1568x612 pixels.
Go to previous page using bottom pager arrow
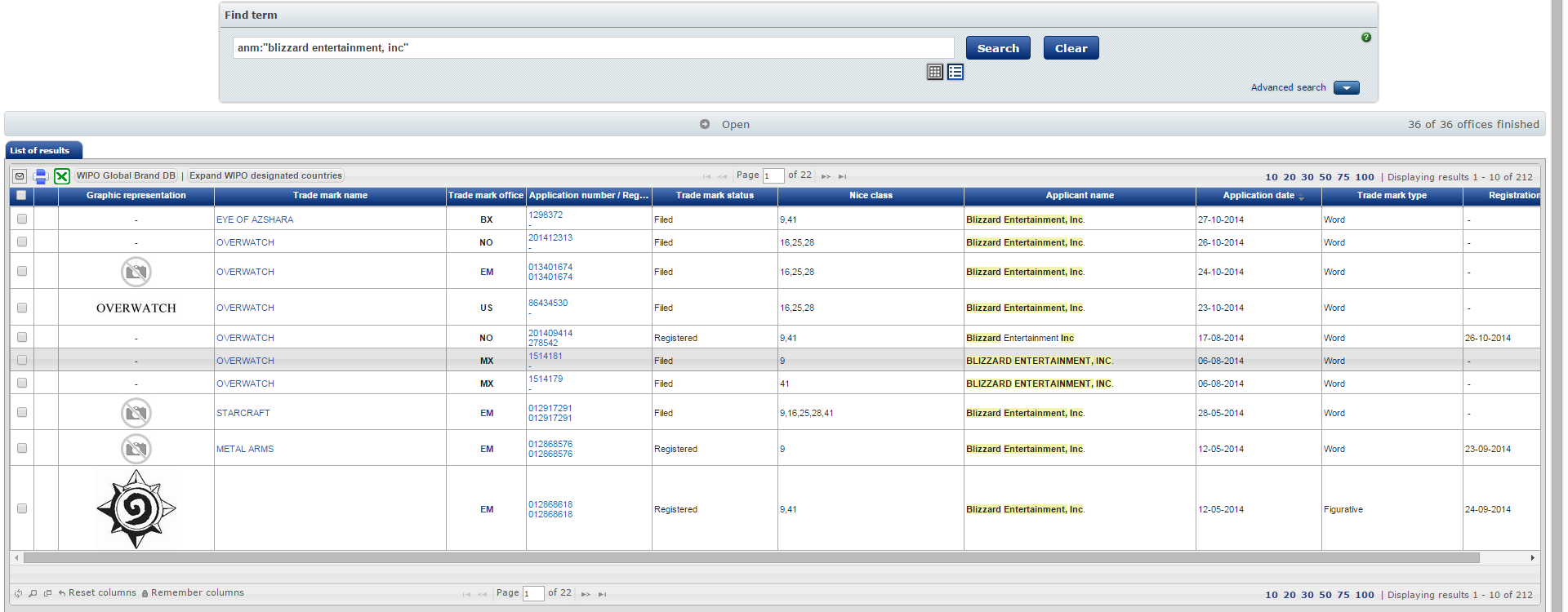point(482,594)
